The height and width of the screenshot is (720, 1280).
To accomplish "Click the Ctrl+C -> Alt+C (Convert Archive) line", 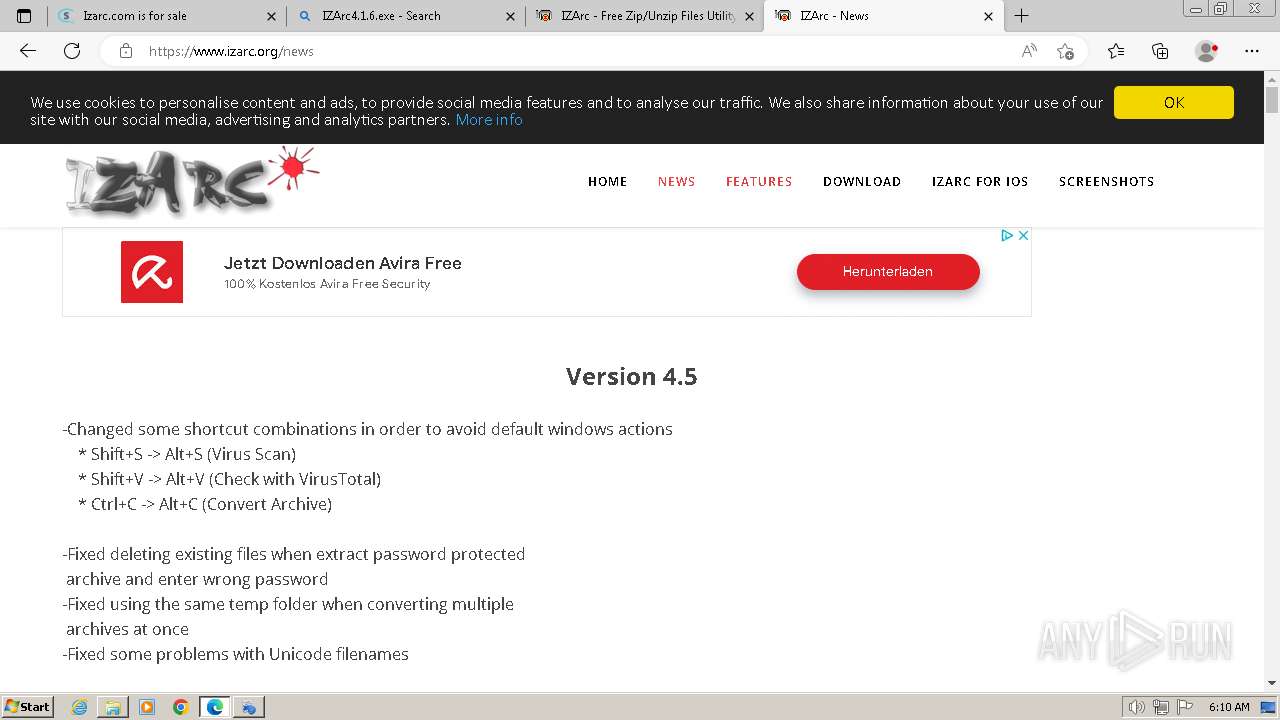I will pyautogui.click(x=205, y=504).
